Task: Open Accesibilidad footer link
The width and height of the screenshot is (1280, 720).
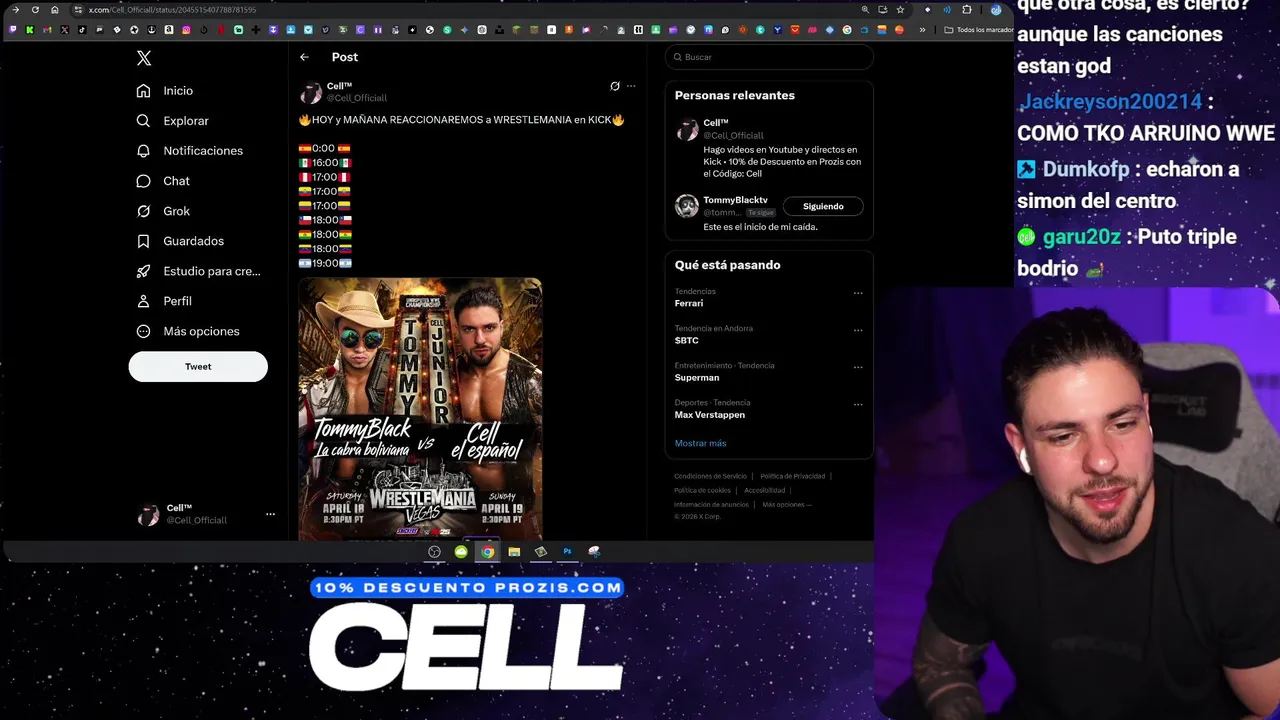Action: [x=764, y=490]
